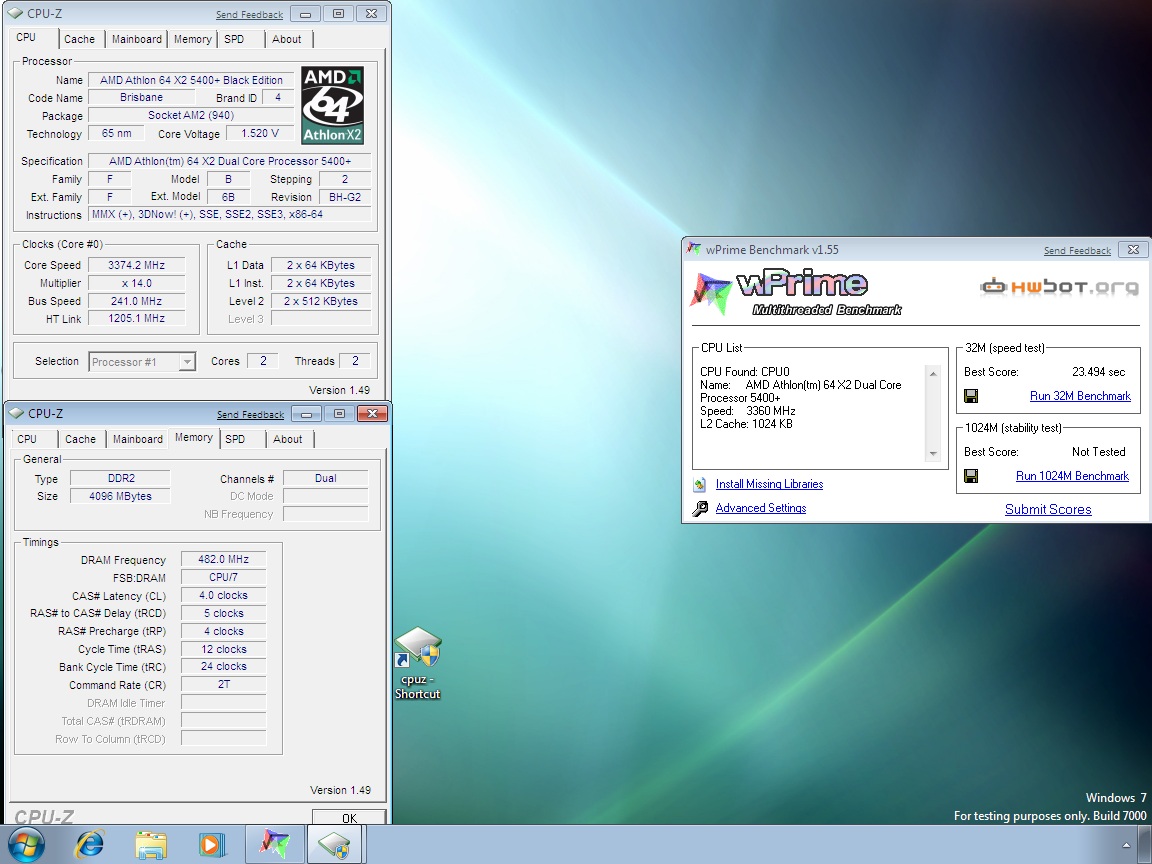Click the Package value Socket AM2 (940)
Viewport: 1152px width, 864px height.
click(191, 115)
